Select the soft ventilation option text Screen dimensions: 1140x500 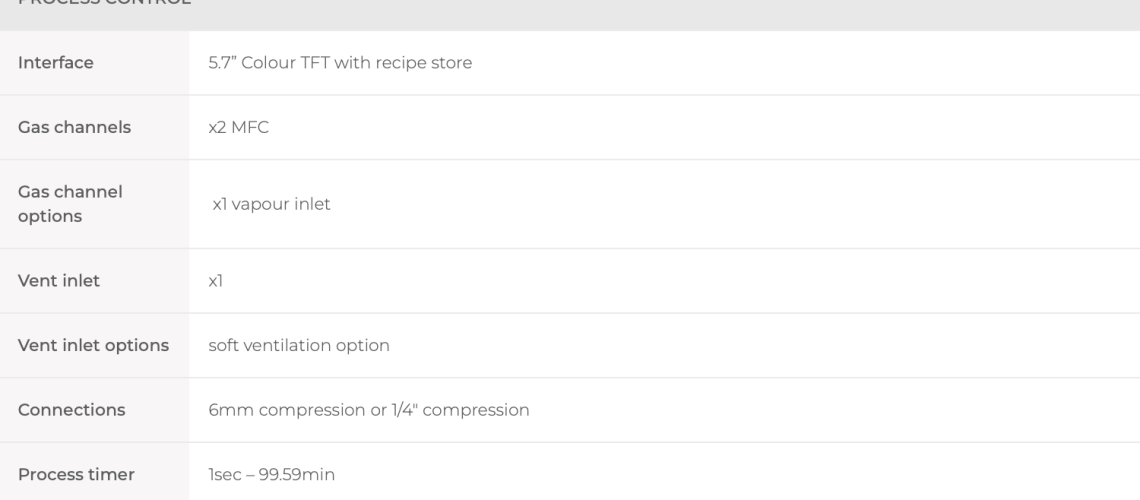[299, 345]
